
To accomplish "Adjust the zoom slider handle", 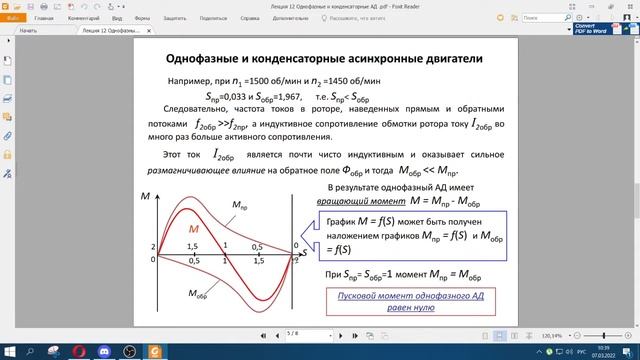I will coord(604,336).
